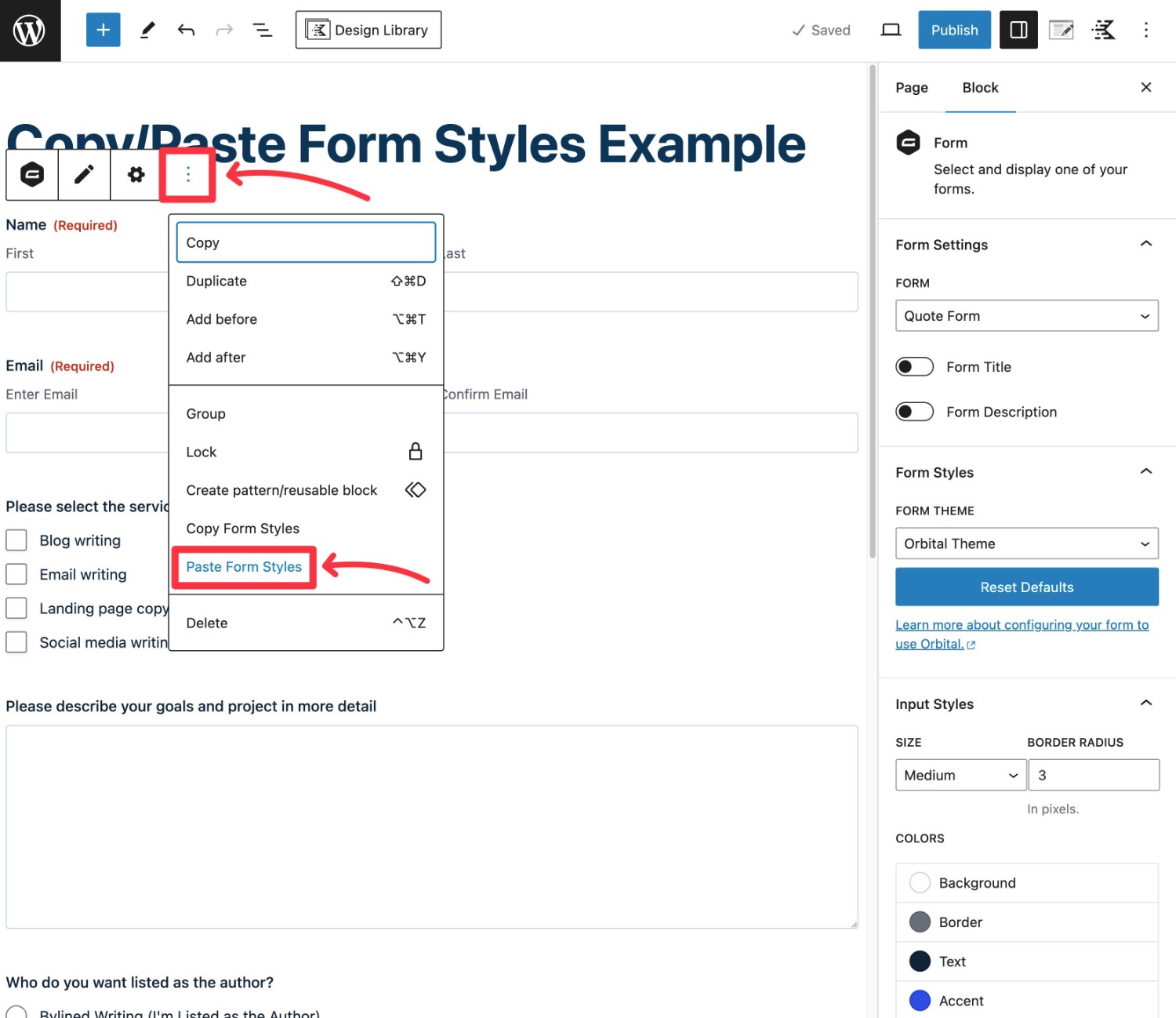Open the Orbital configuration learn more link
1176x1018 pixels.
1022,634
